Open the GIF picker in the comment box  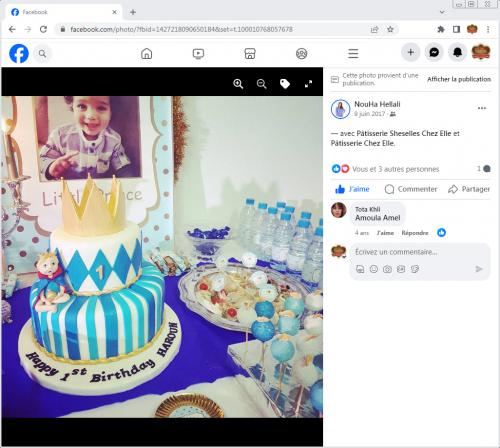401,269
